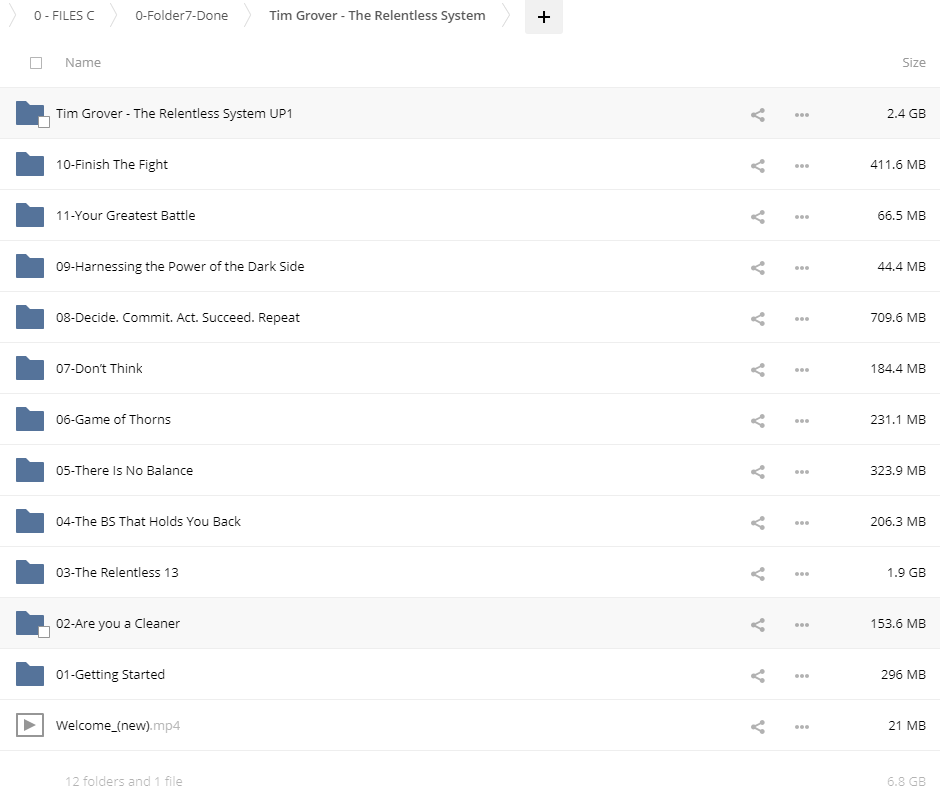Sort the list by Size column
The width and height of the screenshot is (940, 807).
(x=913, y=63)
